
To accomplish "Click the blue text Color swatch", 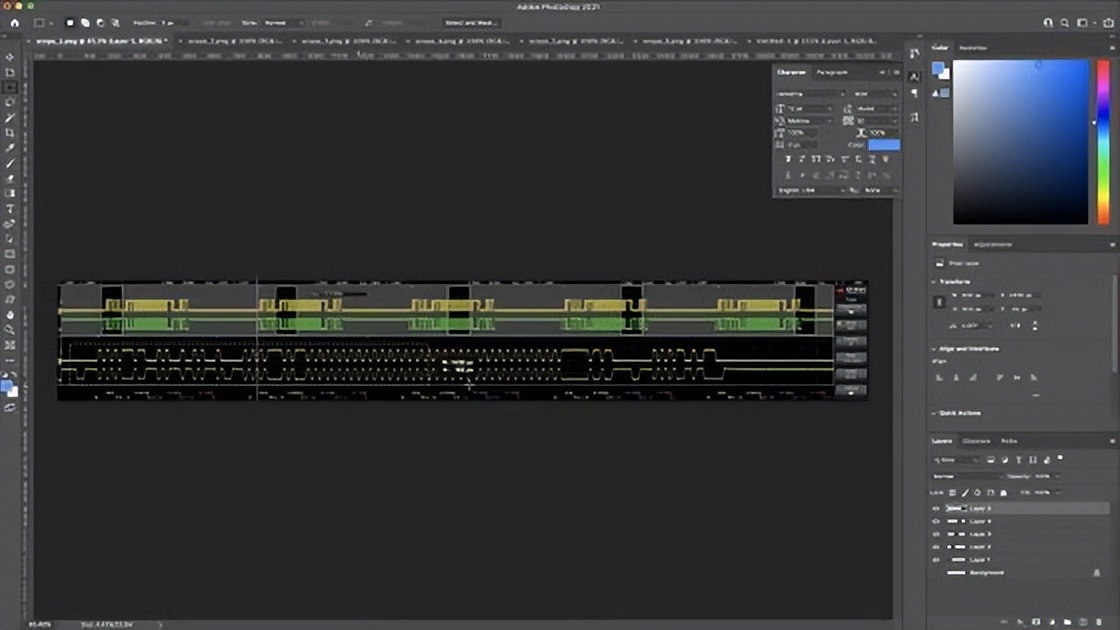I will [x=884, y=145].
